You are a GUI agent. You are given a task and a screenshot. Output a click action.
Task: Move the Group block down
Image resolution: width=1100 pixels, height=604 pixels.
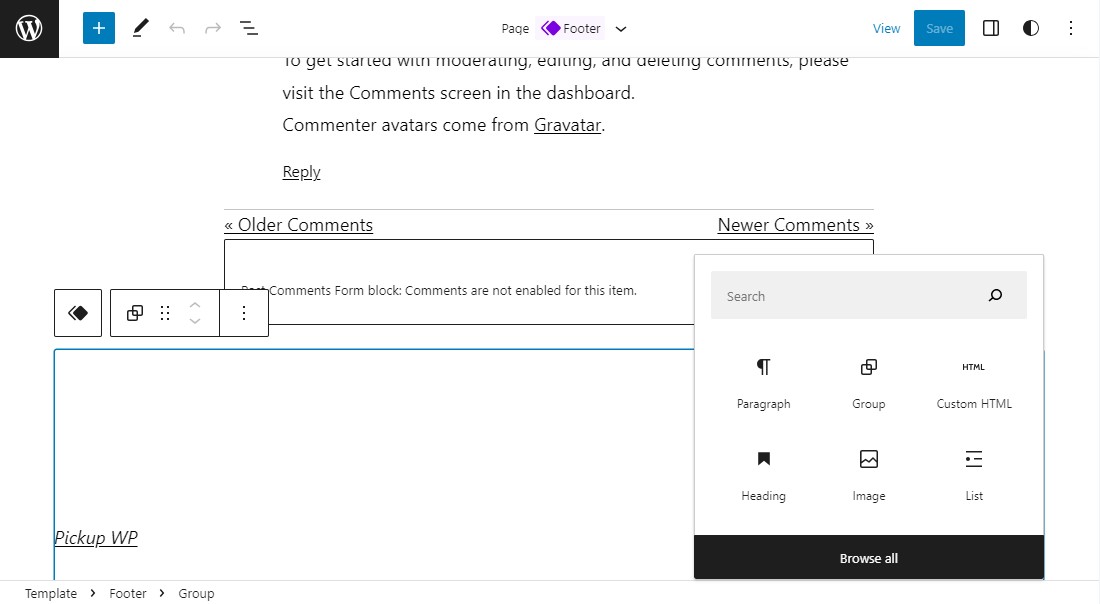pos(195,321)
